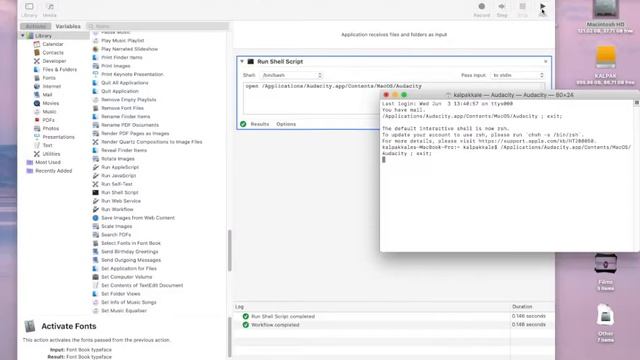Select Music category in library
Viewport: 640px width, 360px height.
coord(49,112)
